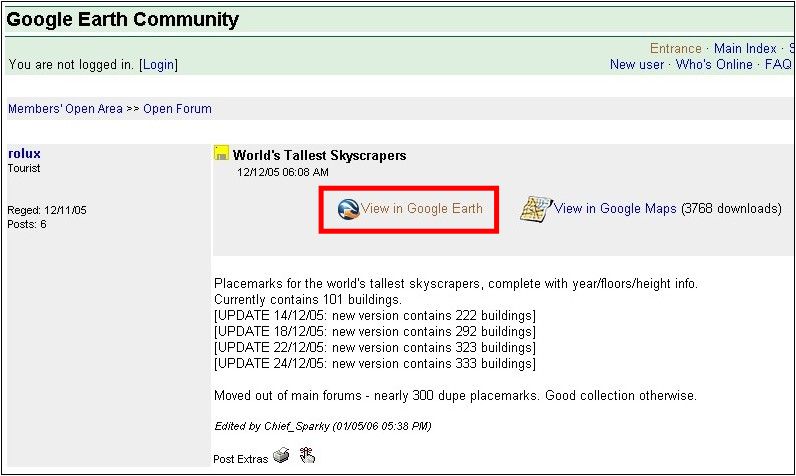Open the View in Google Maps link

(615, 209)
